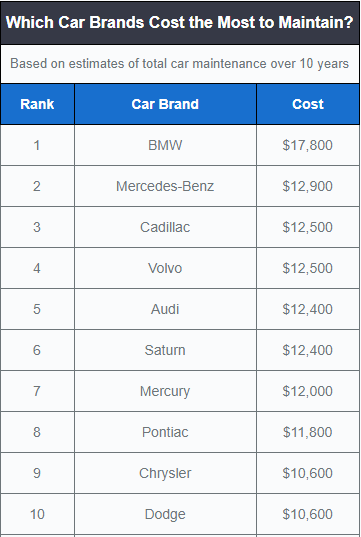Click the $12,900 cost cell
The height and width of the screenshot is (537, 361).
(x=308, y=186)
